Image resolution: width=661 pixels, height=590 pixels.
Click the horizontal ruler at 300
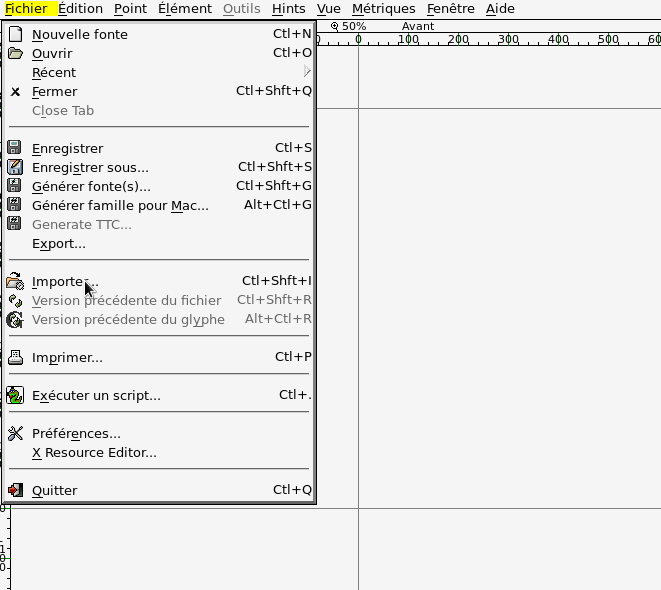[509, 40]
